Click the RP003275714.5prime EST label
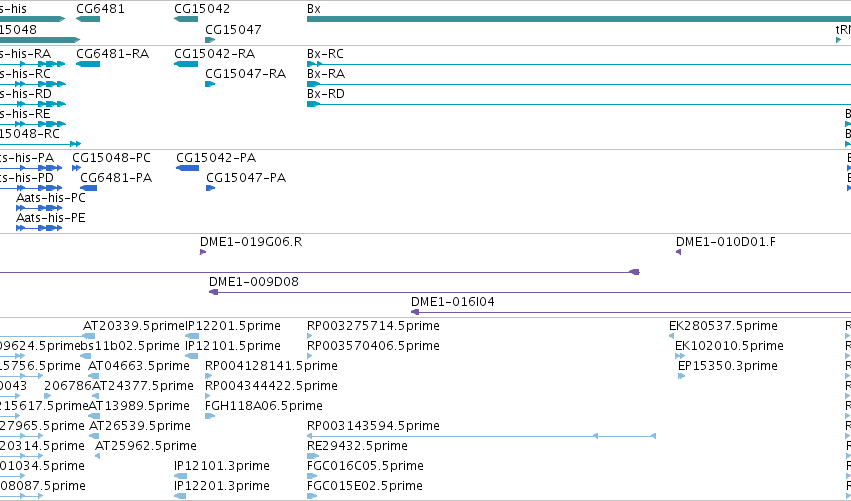This screenshot has width=851, height=501. point(373,326)
